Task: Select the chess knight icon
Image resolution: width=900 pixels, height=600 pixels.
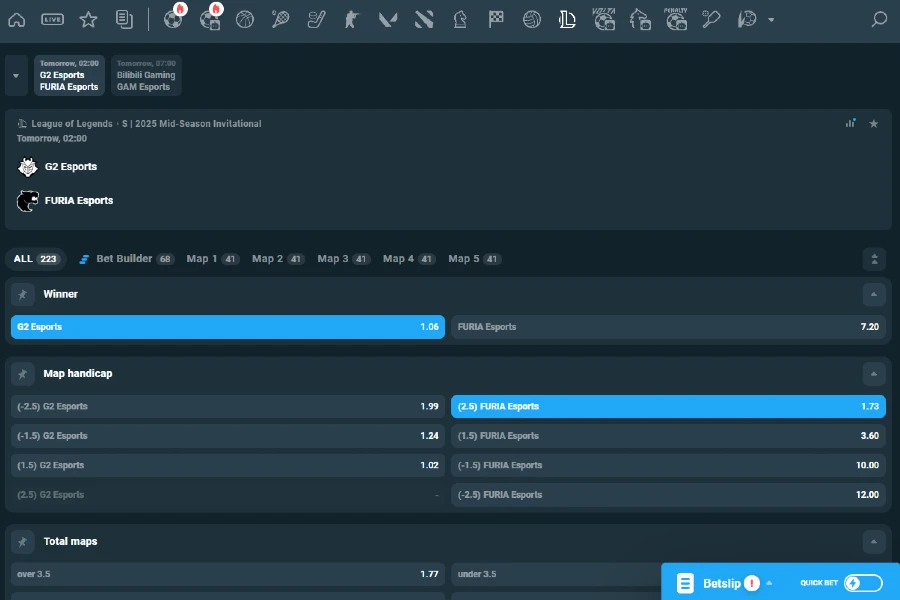Action: 460,18
